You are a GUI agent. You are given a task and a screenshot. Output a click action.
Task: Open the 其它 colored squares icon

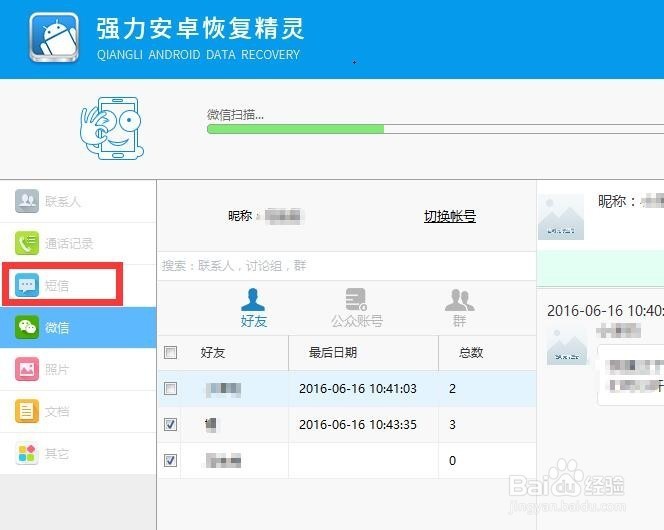coord(27,453)
